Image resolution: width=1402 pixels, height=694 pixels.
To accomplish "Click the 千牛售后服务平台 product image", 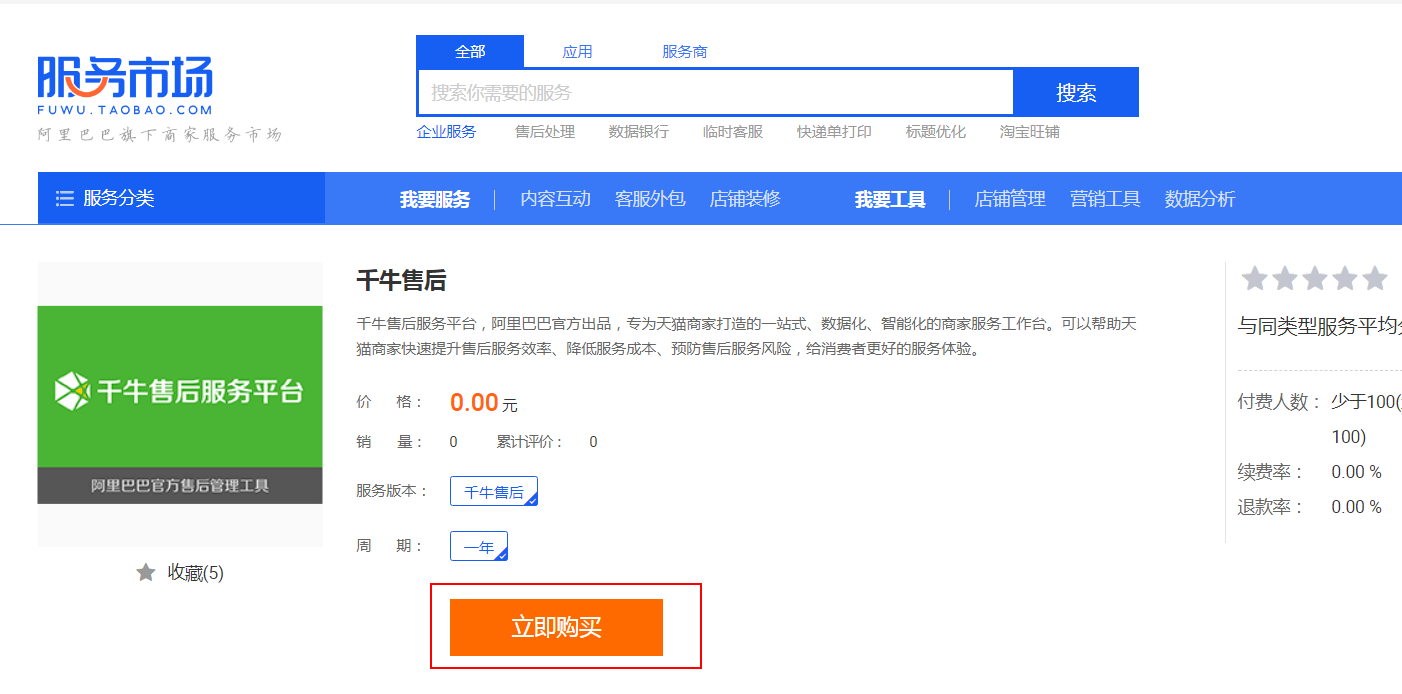I will pos(180,405).
